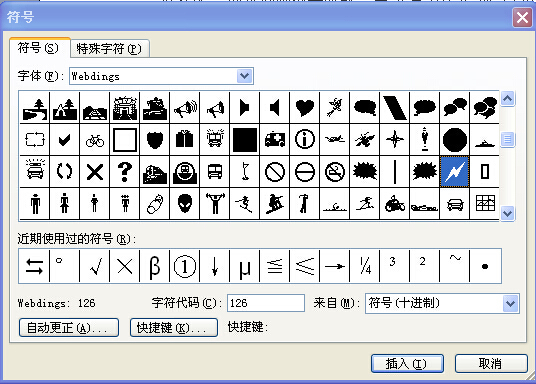Expand the 来自 source dropdown

[x=510, y=303]
